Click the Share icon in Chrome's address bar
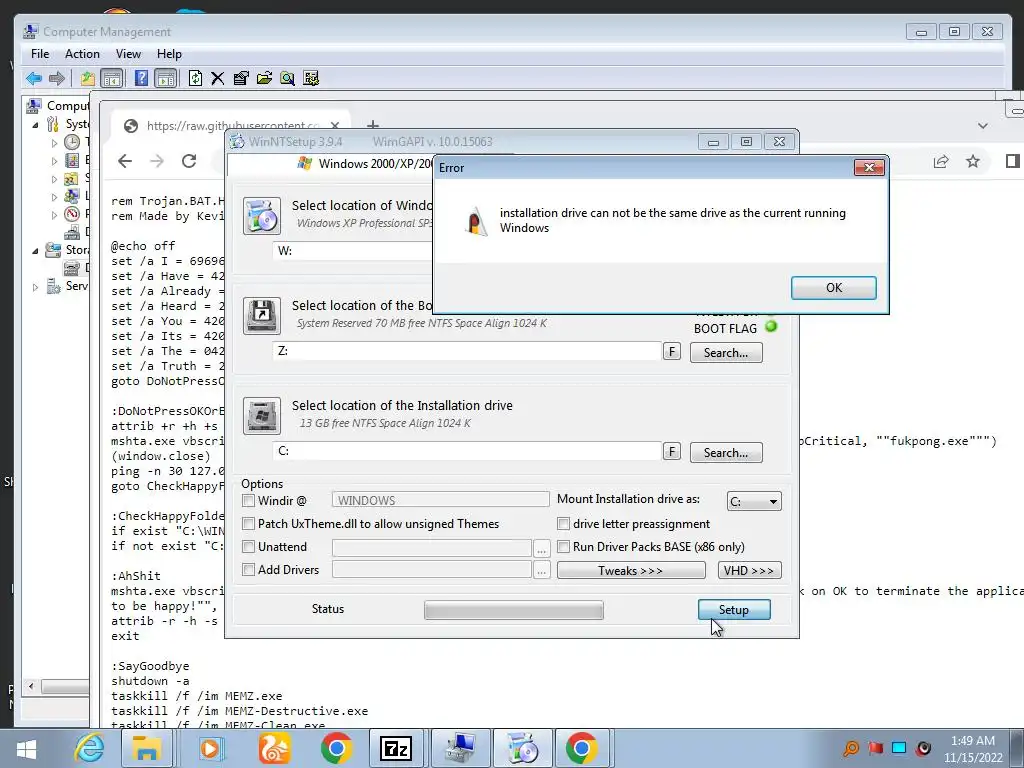The height and width of the screenshot is (768, 1024). point(940,161)
